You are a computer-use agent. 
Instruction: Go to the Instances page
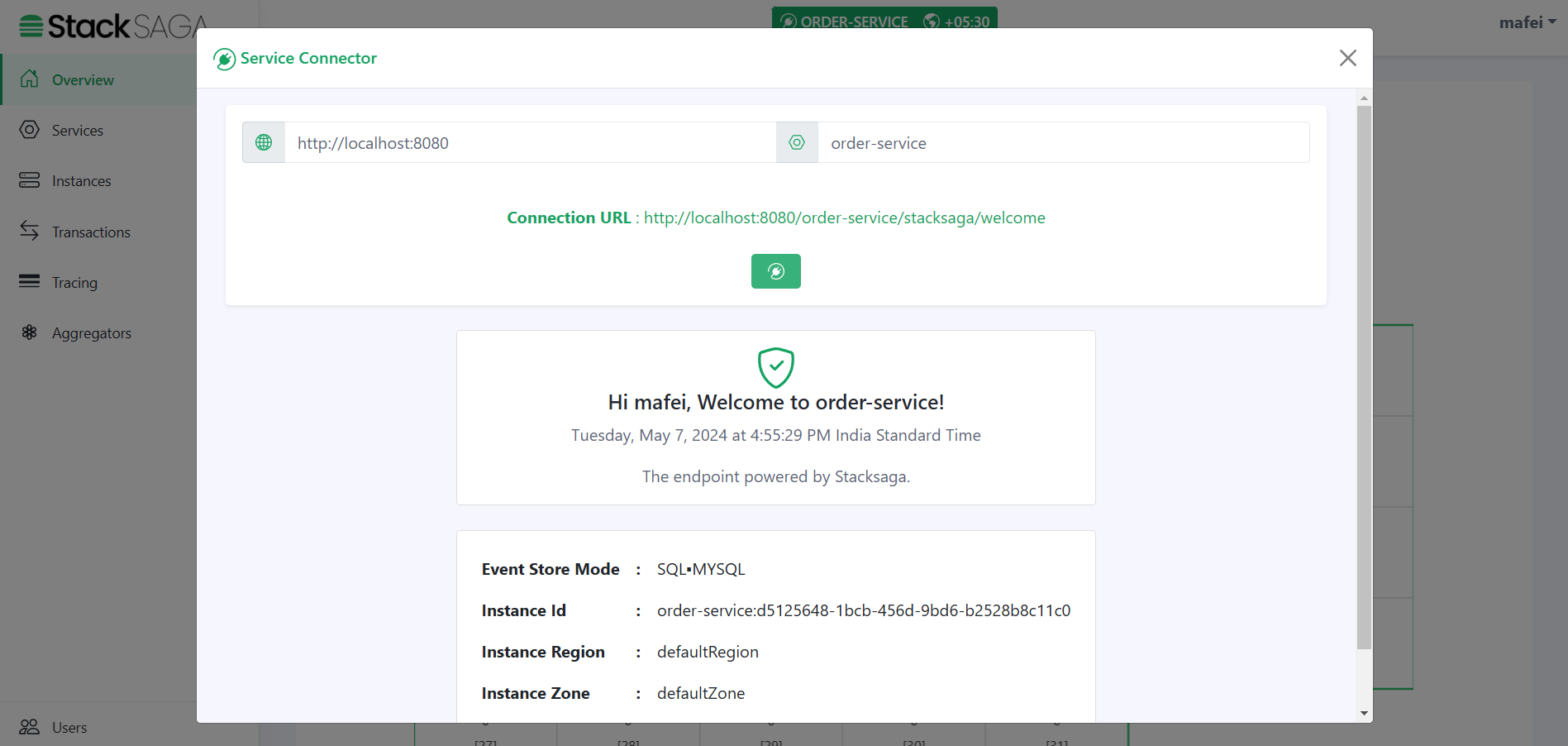[x=98, y=180]
